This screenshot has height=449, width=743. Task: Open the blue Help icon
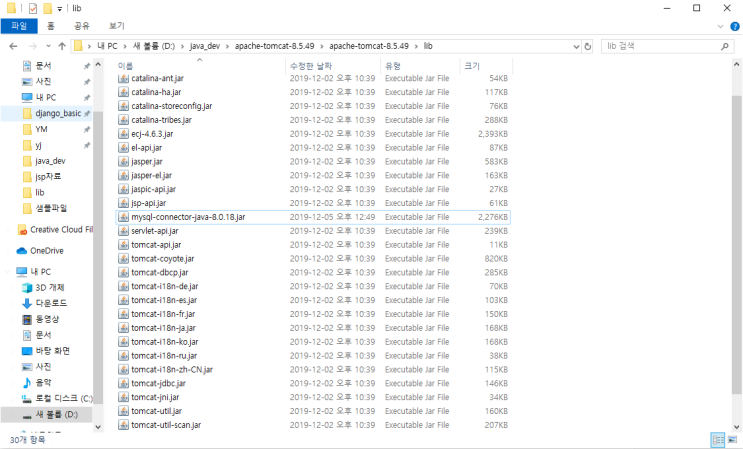click(x=734, y=27)
